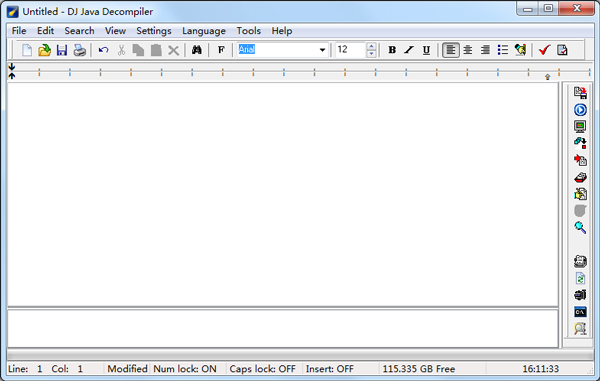Print the document with the printer icon
The height and width of the screenshot is (381, 600).
[80, 50]
